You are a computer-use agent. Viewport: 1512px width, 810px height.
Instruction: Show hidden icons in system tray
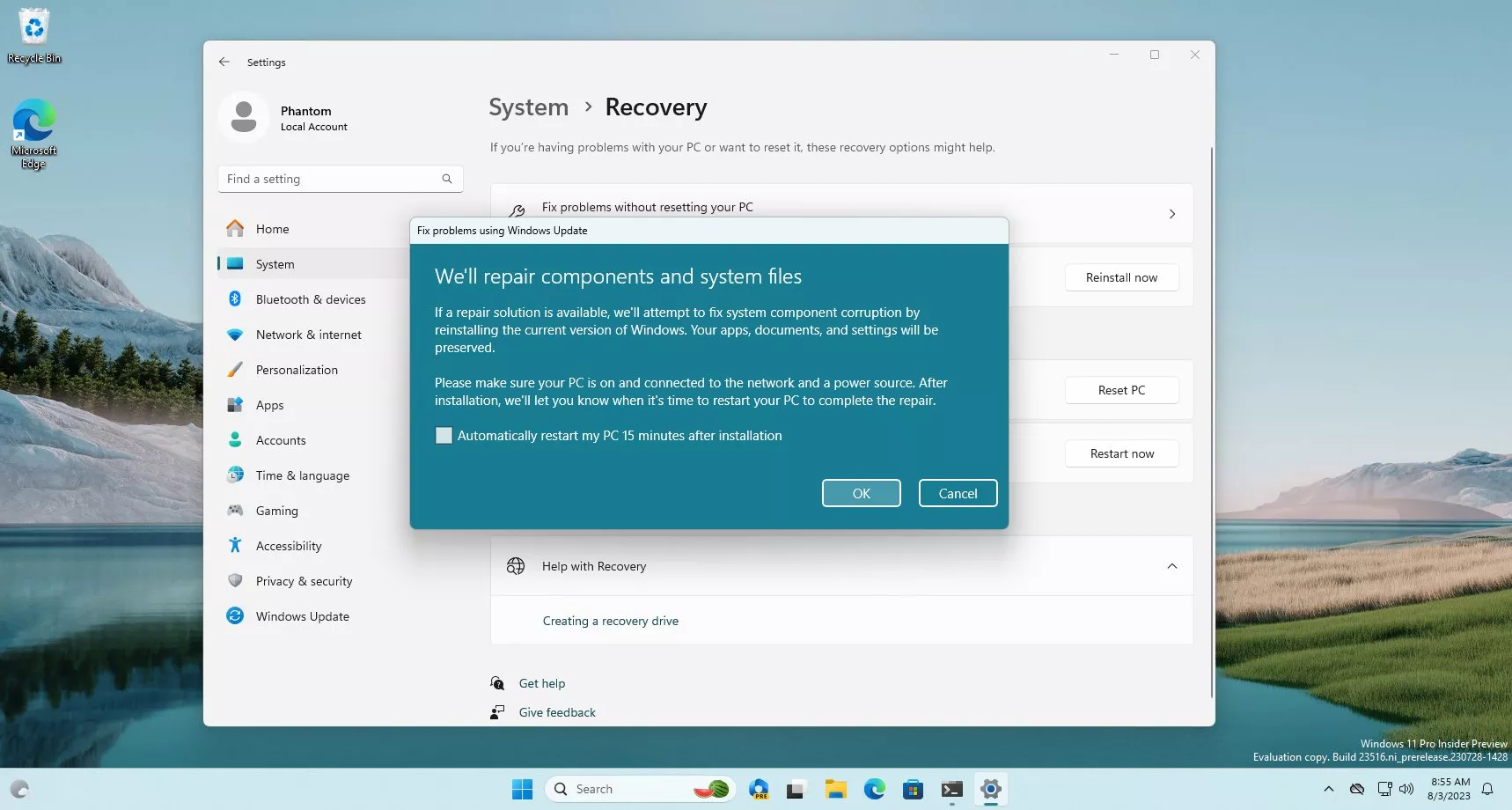click(1329, 789)
